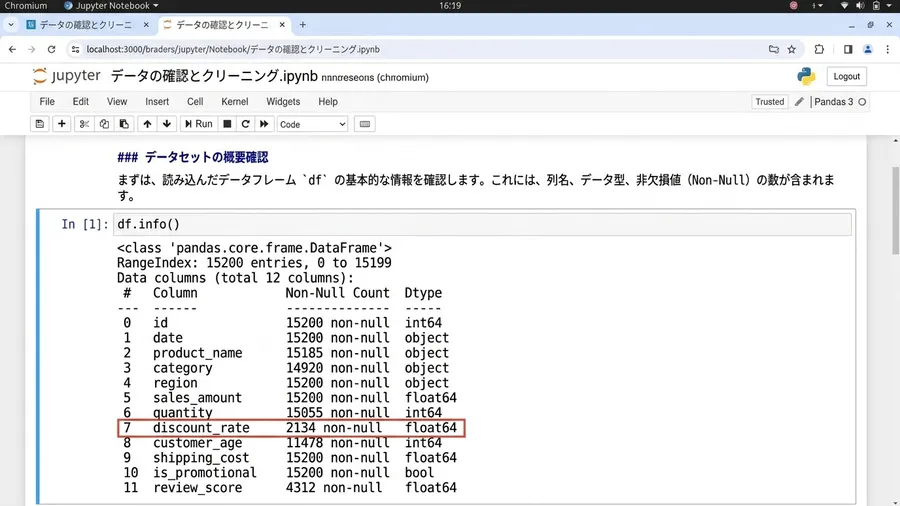Open the cell type Code dropdown

[x=312, y=124]
